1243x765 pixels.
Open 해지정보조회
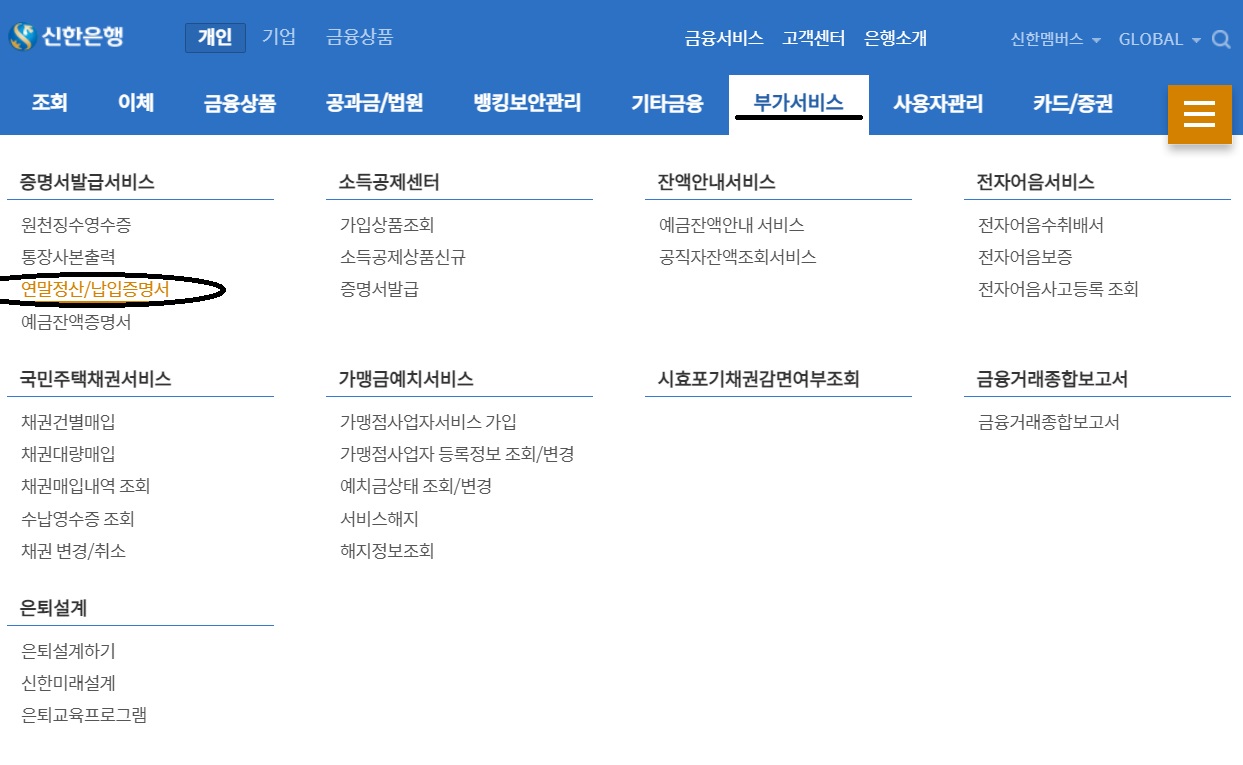click(387, 551)
